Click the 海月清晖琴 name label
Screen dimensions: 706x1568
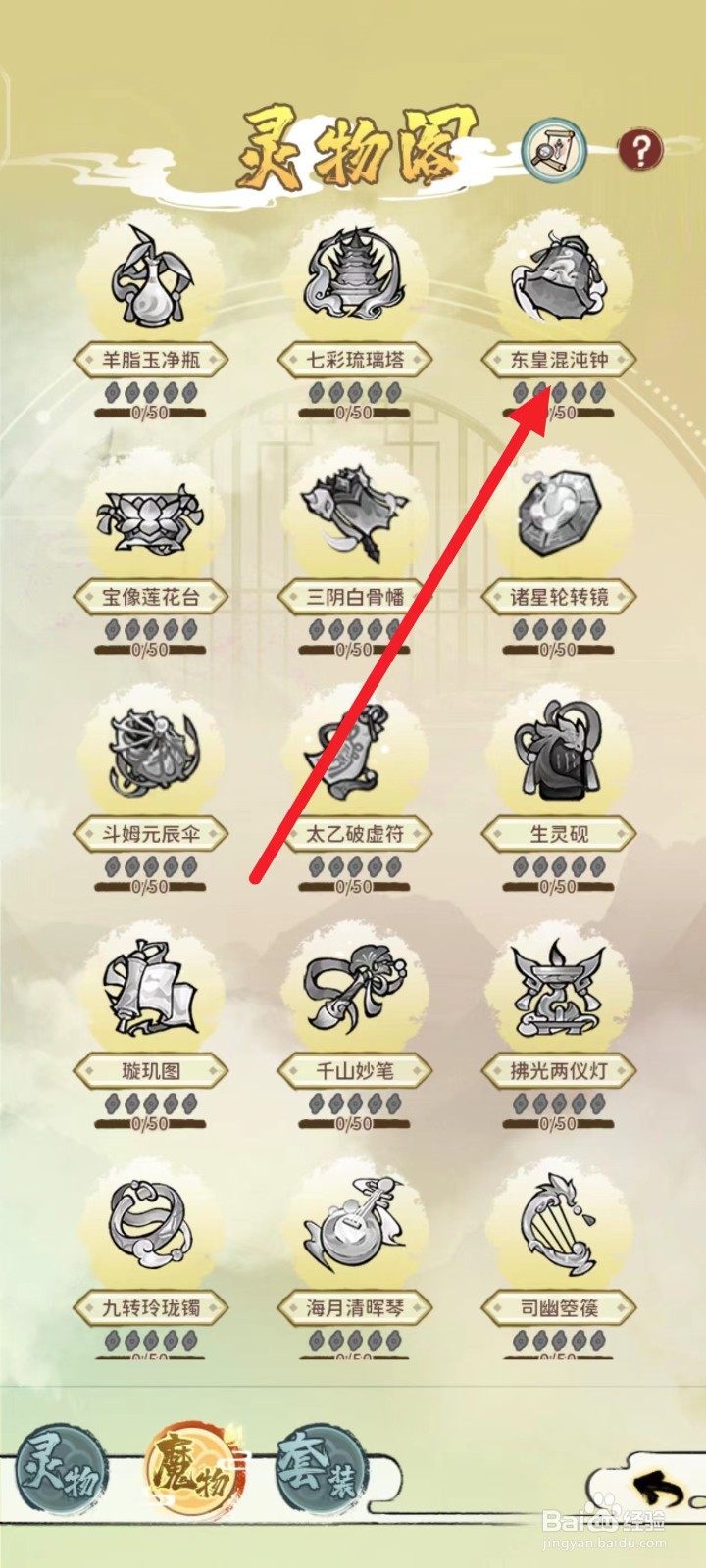pyautogui.click(x=355, y=1307)
